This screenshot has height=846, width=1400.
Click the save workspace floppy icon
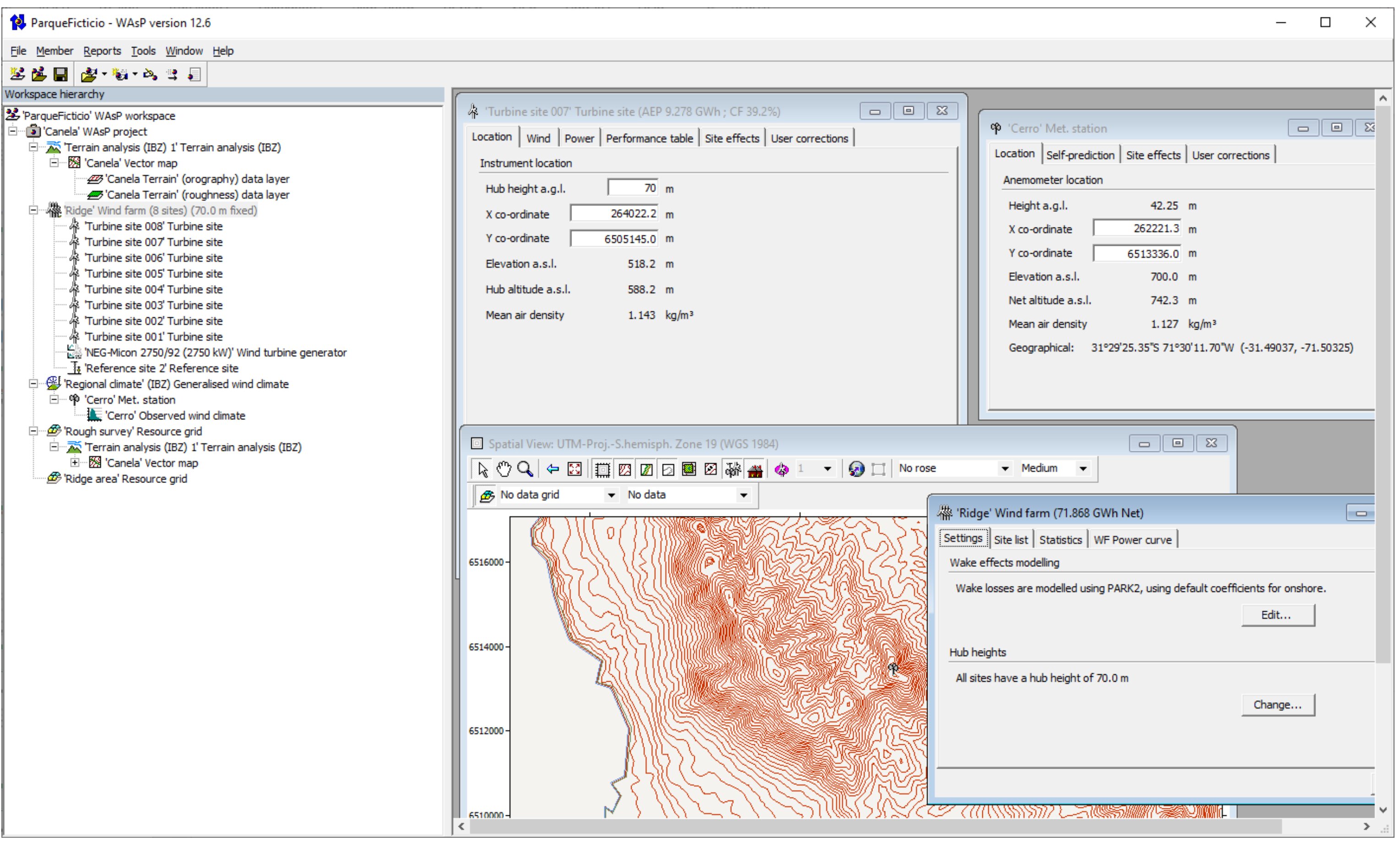(x=60, y=74)
